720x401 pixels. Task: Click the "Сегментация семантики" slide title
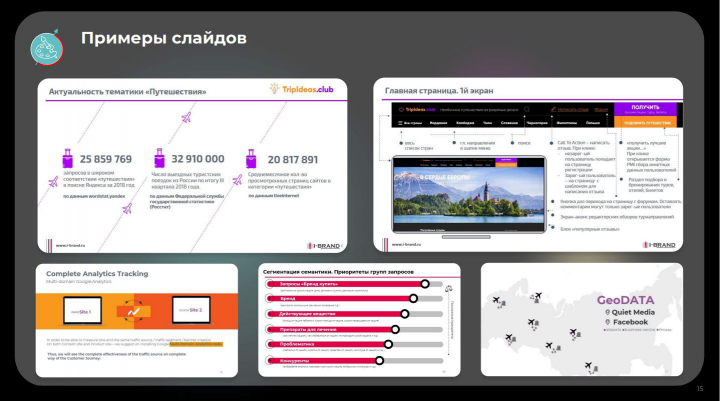click(x=338, y=272)
